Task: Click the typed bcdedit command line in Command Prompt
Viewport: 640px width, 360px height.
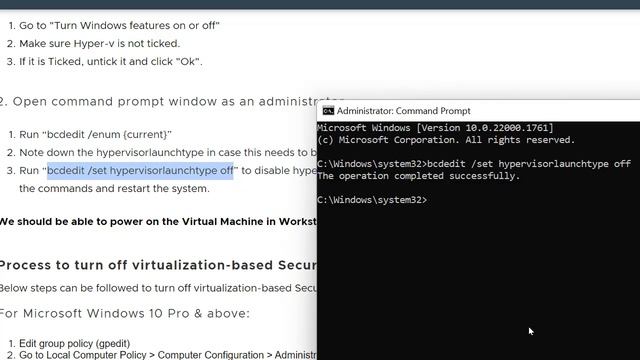Action: [474, 164]
